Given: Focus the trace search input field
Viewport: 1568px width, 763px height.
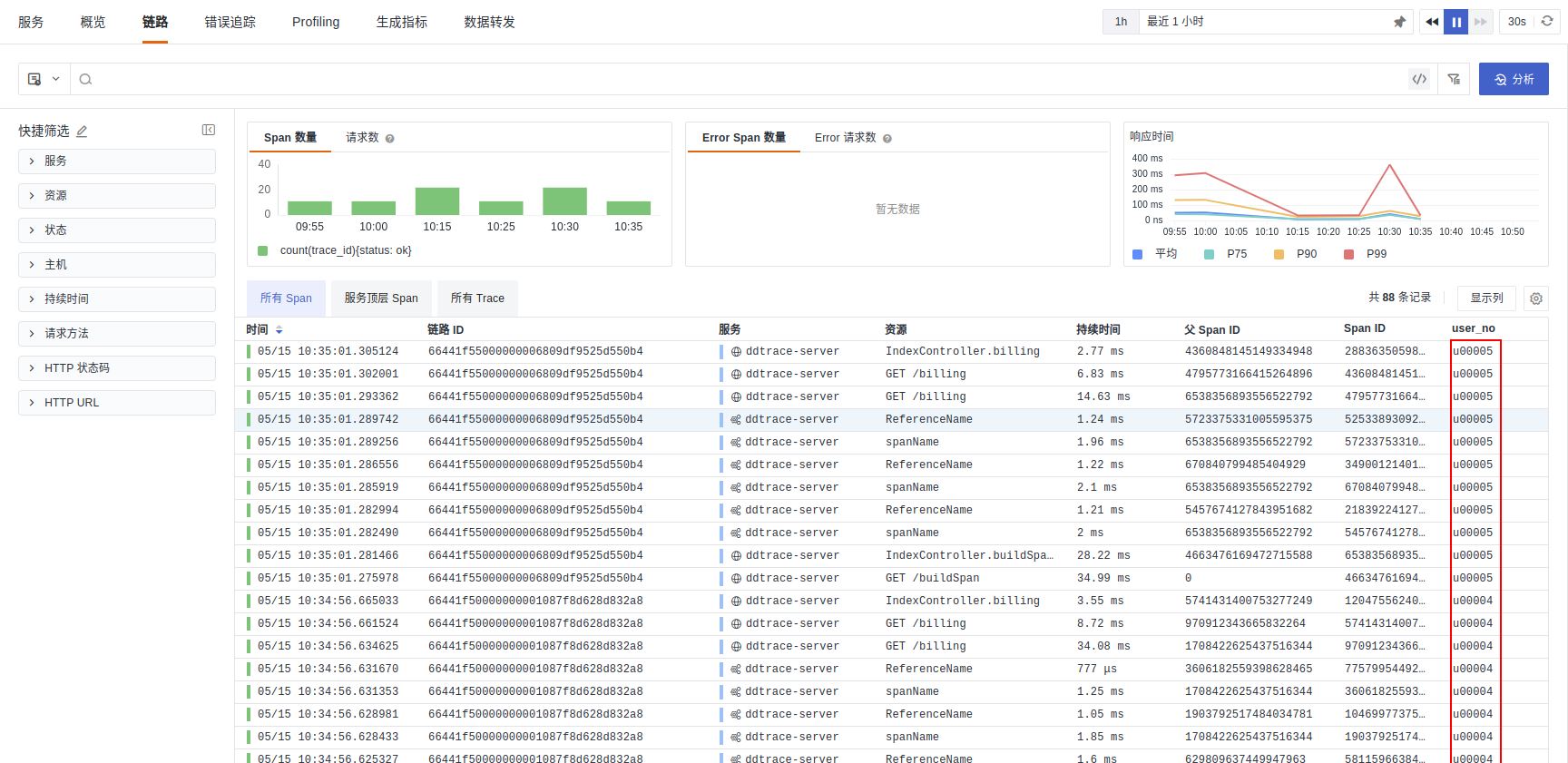Looking at the screenshot, I should pyautogui.click(x=750, y=79).
